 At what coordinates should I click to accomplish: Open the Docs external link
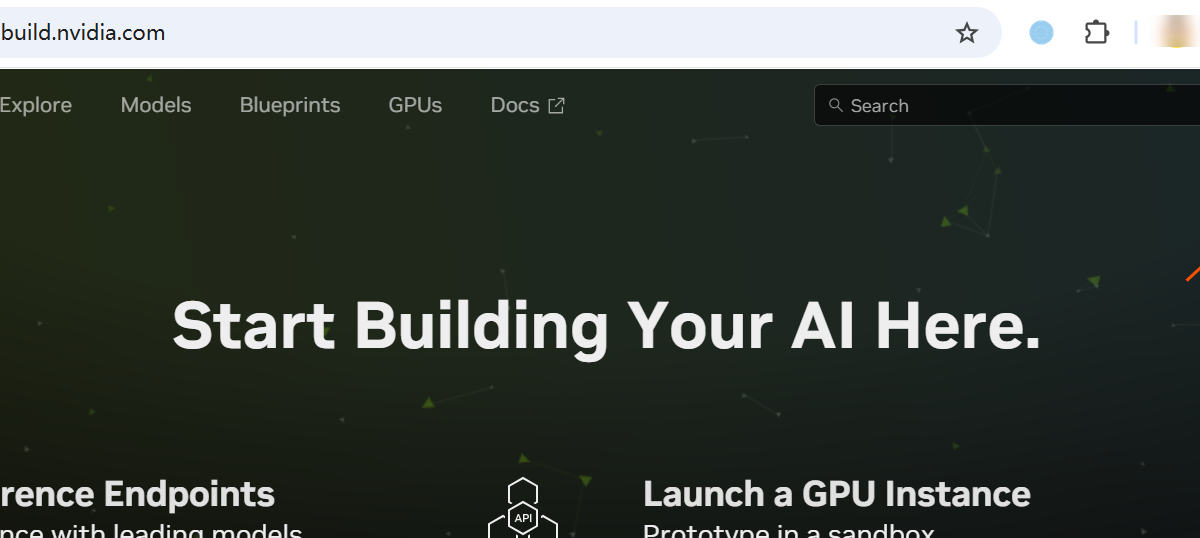[528, 105]
